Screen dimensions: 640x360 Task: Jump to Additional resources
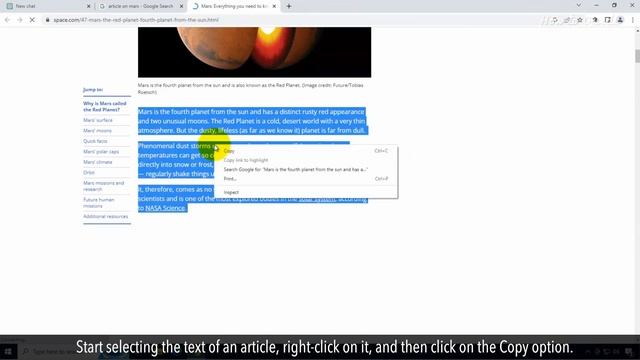click(105, 217)
